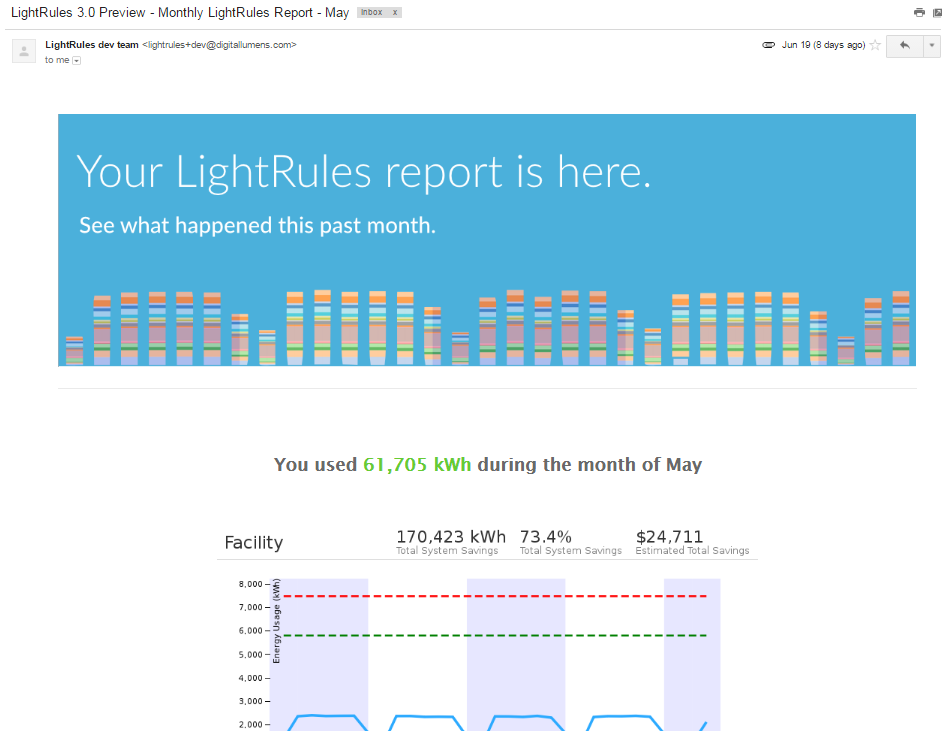Click the "Your LightRules report is here." banner heading
Screen dimensions: 950x733
363,172
